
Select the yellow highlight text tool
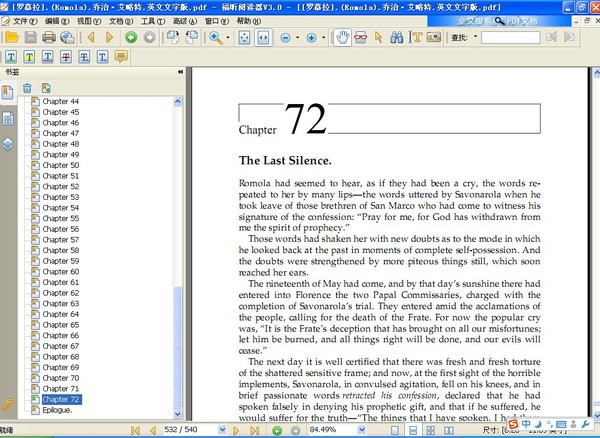click(x=29, y=57)
